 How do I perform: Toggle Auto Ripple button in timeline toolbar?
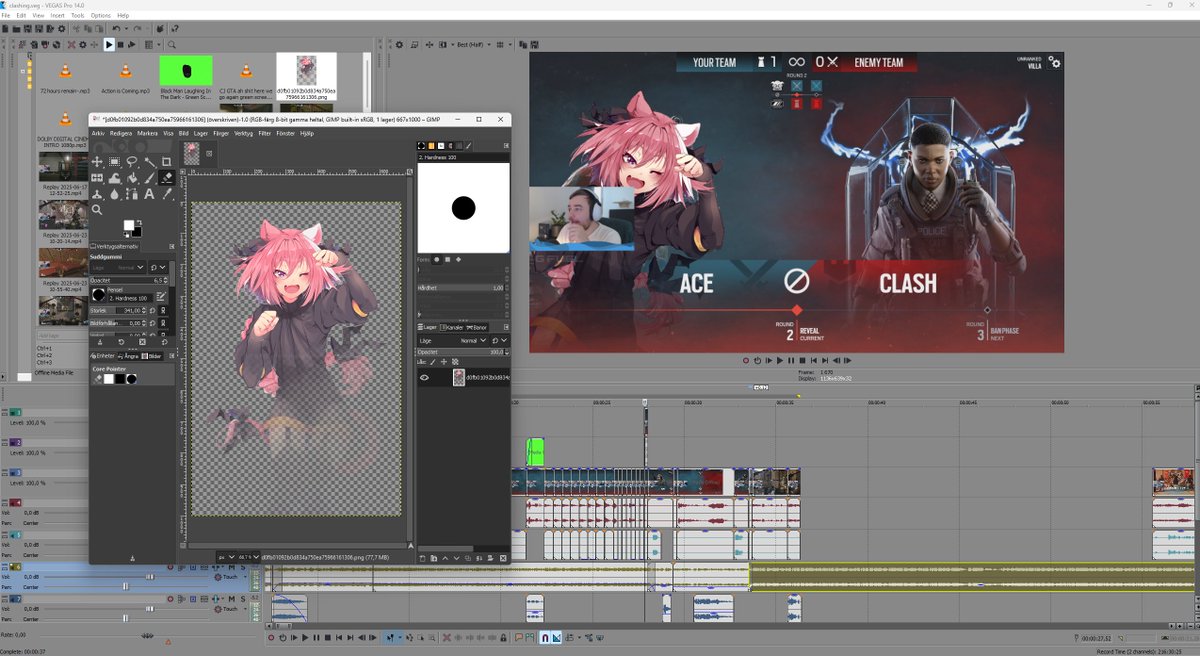pos(569,637)
